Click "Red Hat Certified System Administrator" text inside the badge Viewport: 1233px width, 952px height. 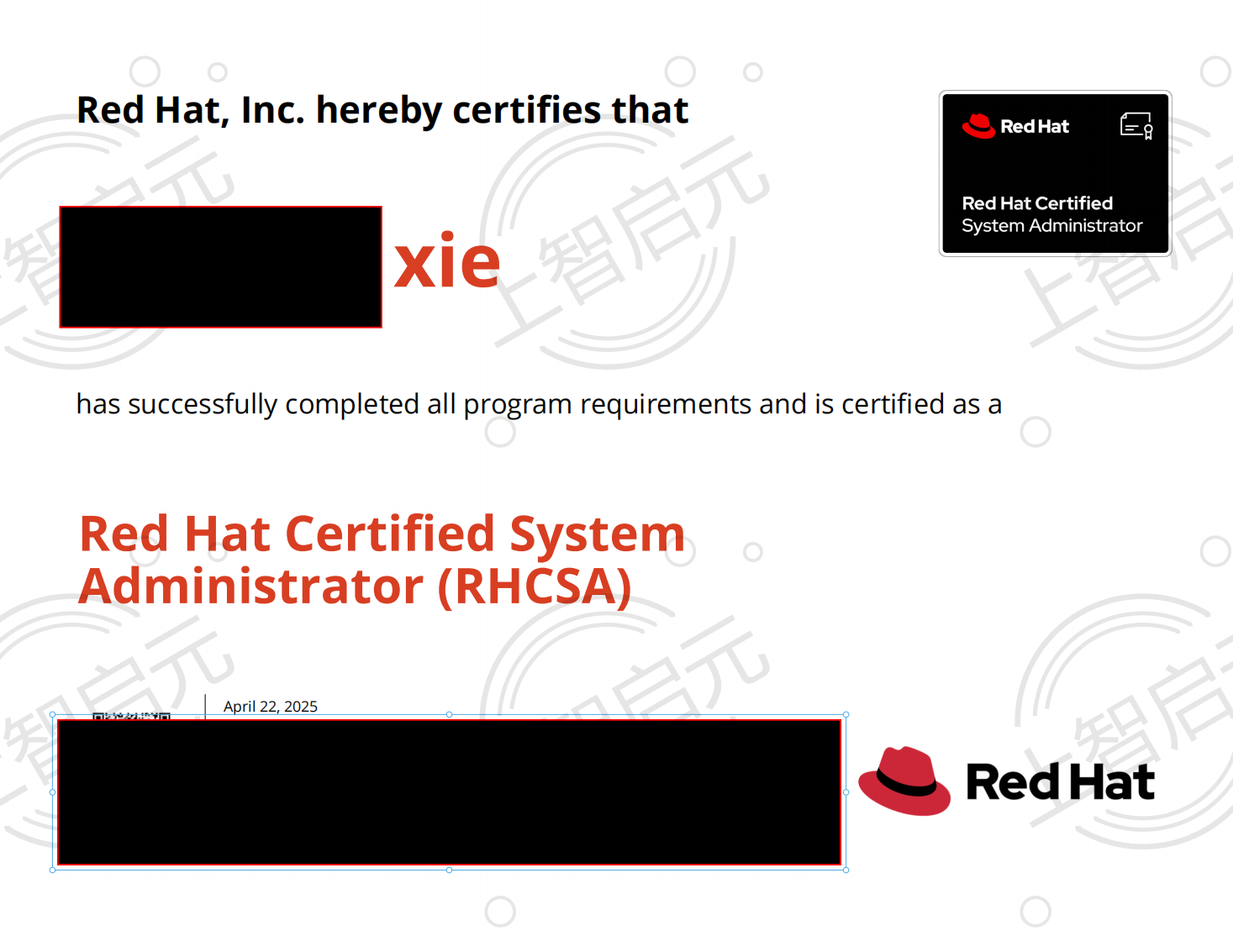point(1052,214)
